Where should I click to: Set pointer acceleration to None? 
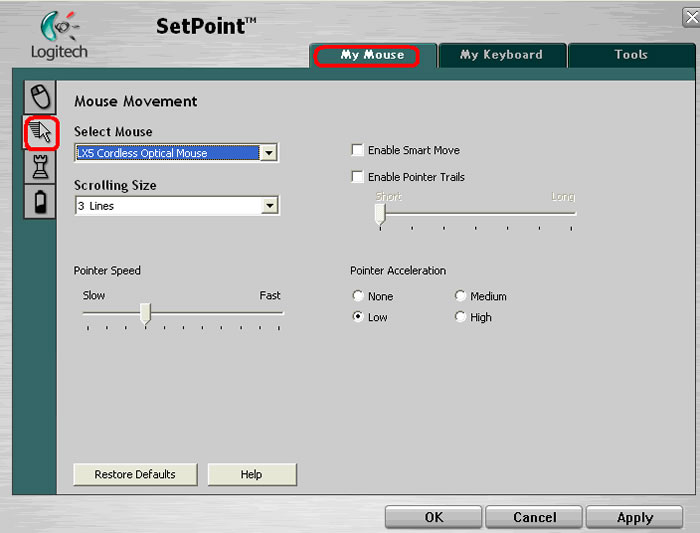[358, 296]
